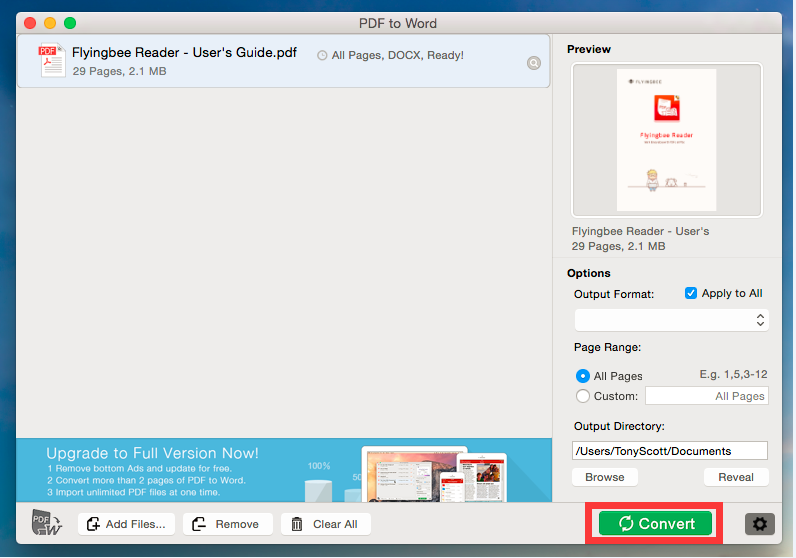Click the PDF file icon for Flyingbee Reader

coord(52,60)
